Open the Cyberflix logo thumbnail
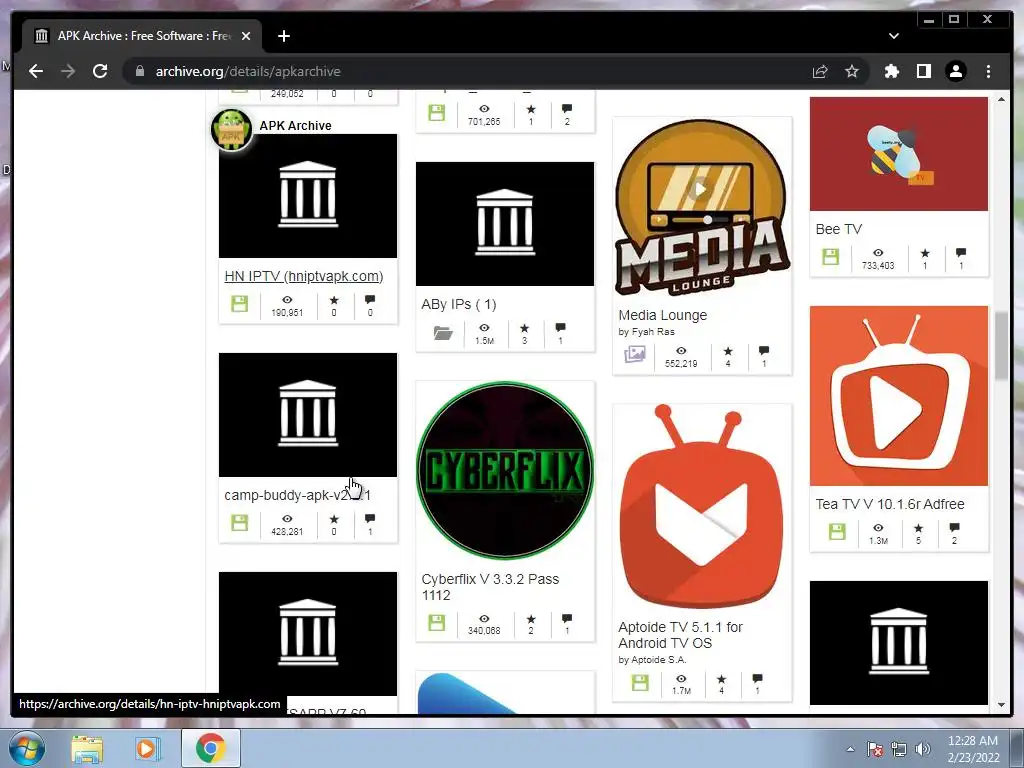 [505, 470]
